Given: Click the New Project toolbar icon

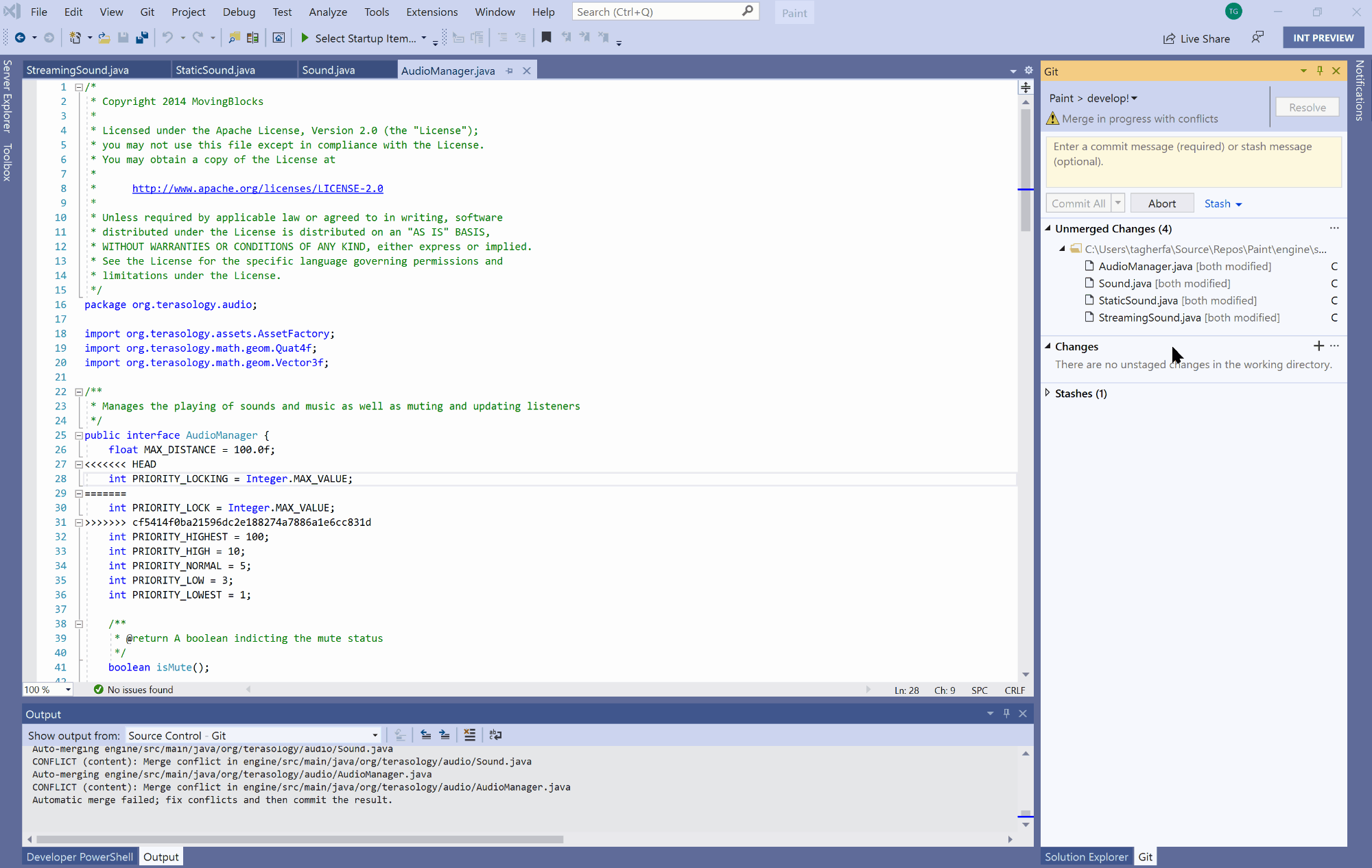Looking at the screenshot, I should tap(75, 38).
